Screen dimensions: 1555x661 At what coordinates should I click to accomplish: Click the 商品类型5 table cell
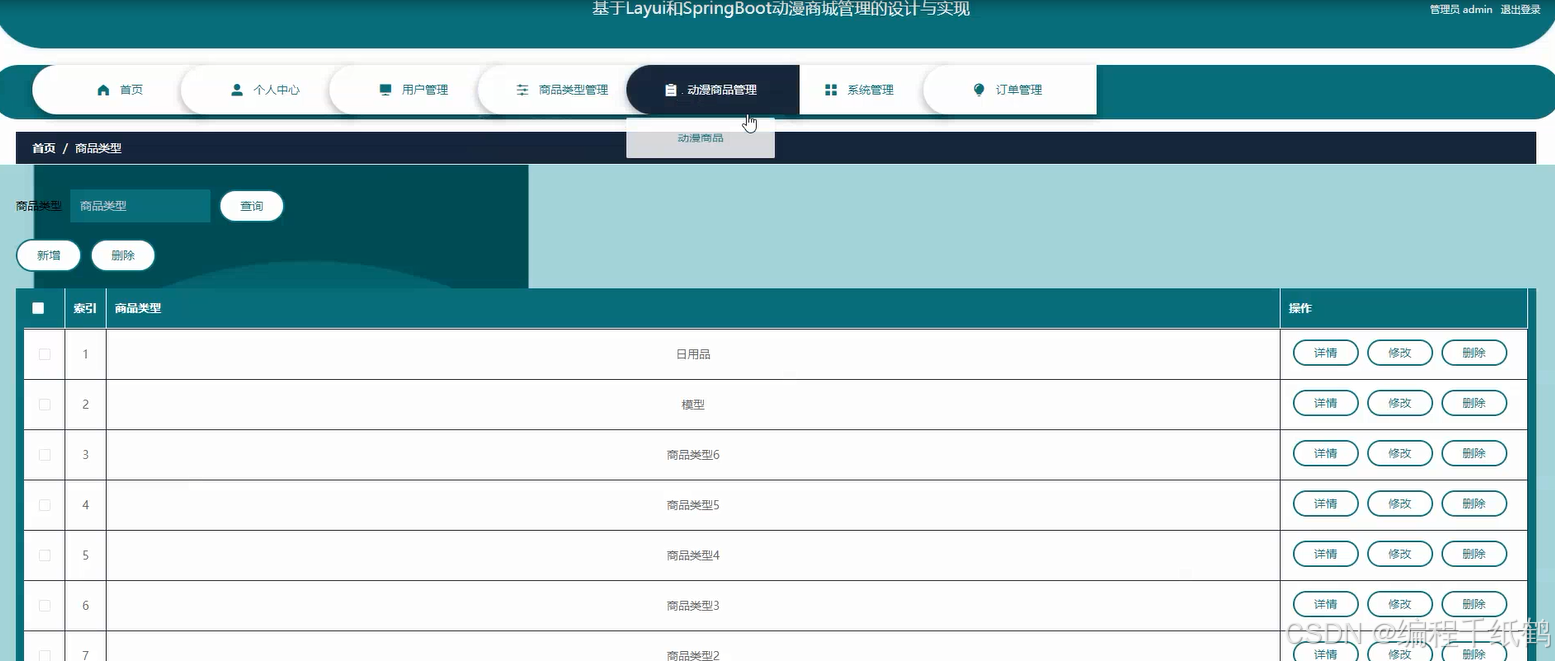pos(693,505)
